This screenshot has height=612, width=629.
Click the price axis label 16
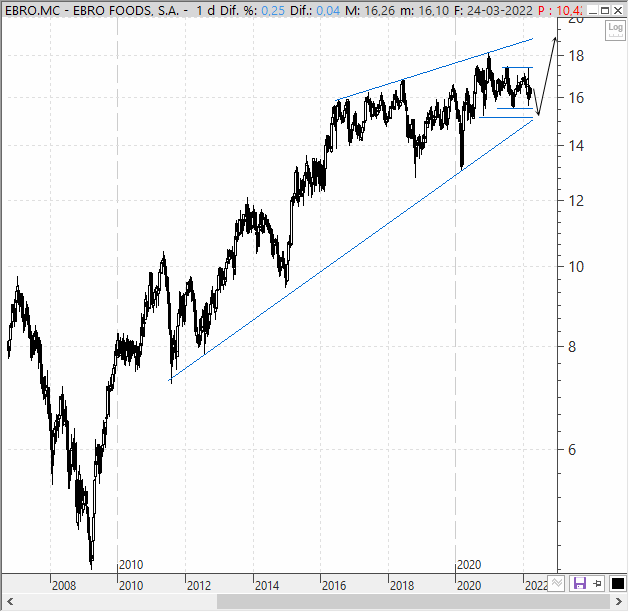pos(576,98)
